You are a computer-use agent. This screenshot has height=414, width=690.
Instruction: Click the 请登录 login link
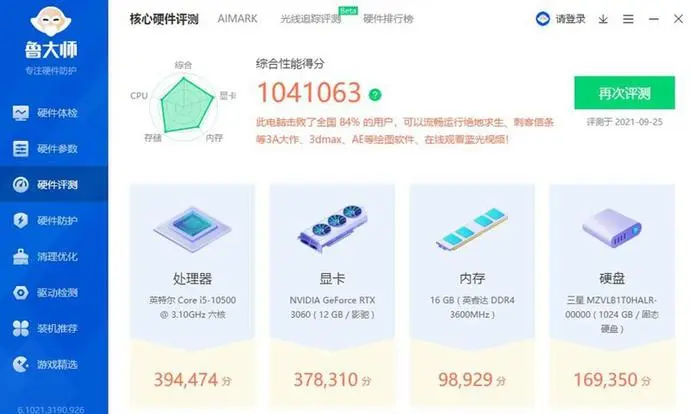[x=570, y=19]
